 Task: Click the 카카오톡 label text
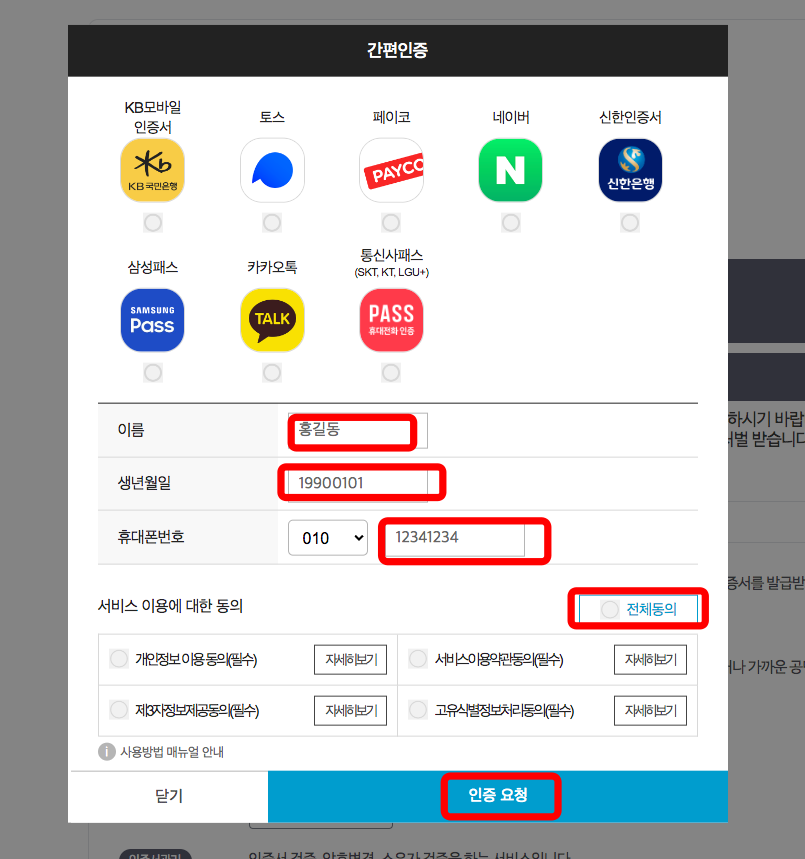click(x=272, y=267)
